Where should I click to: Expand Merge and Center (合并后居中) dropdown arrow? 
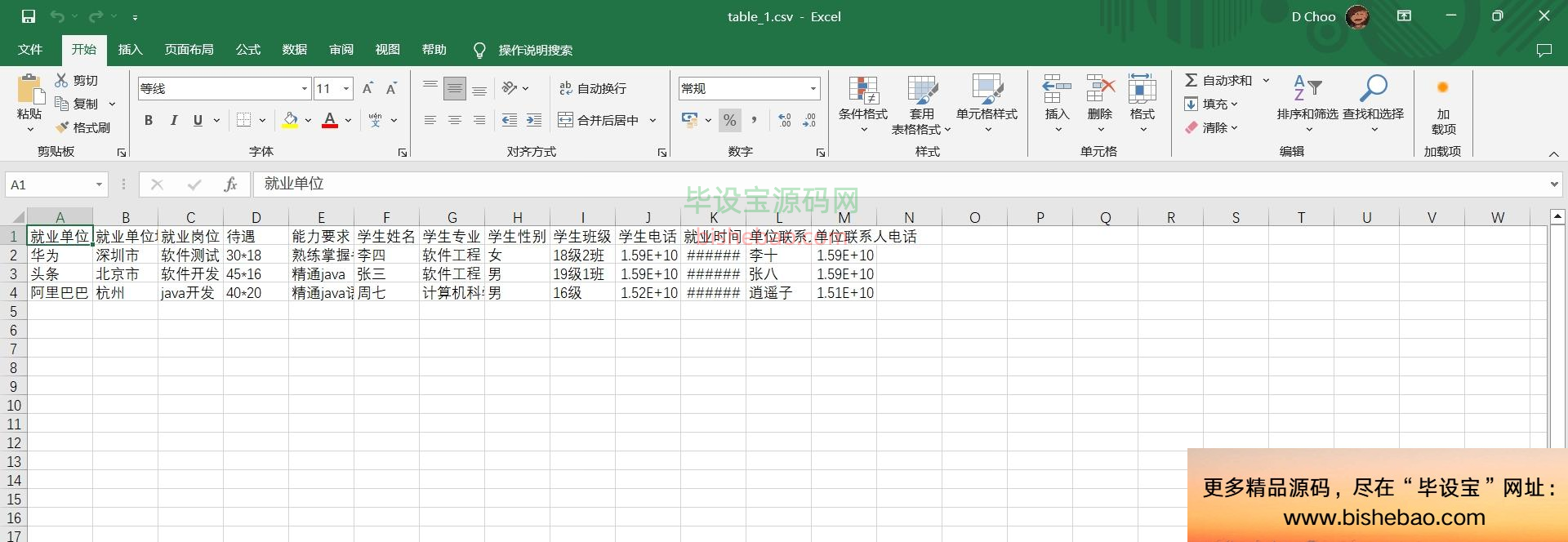[653, 120]
